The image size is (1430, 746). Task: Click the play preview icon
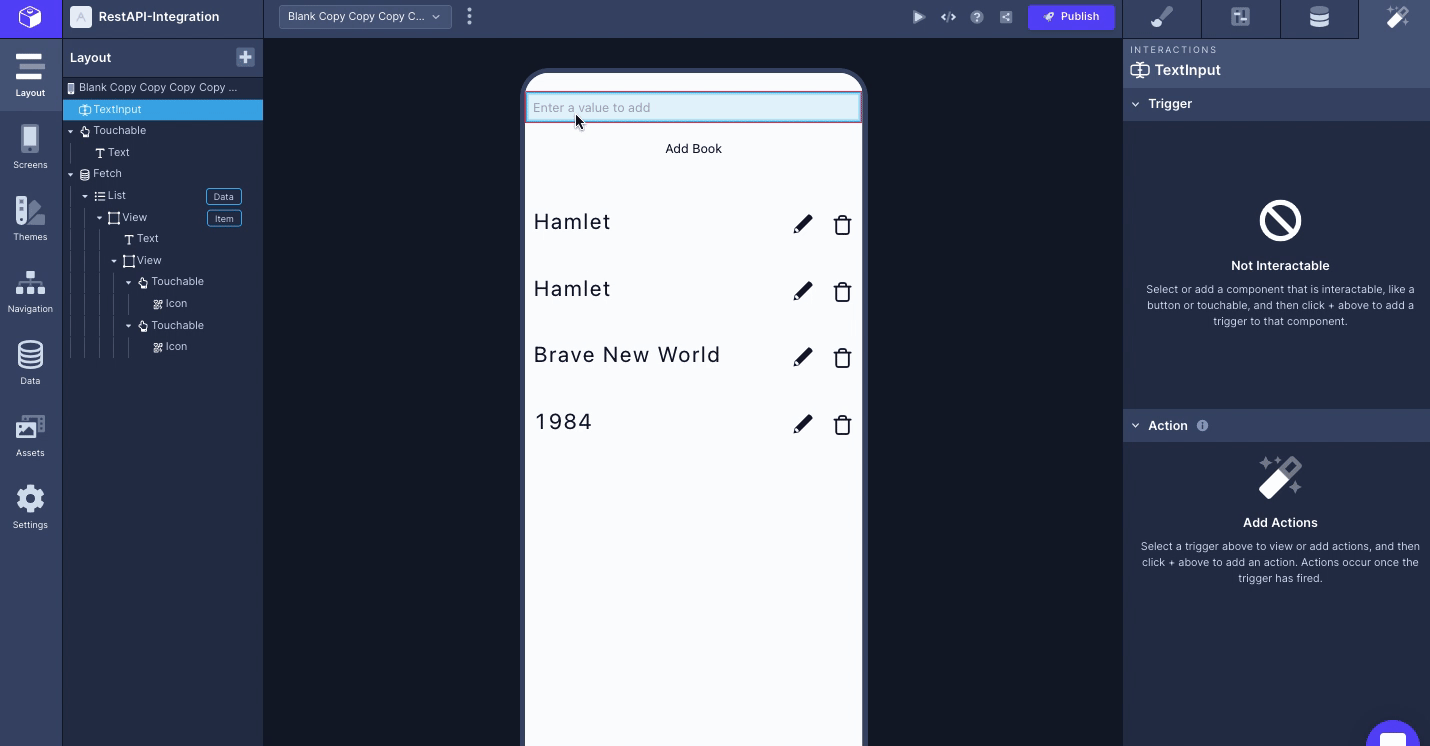coord(919,17)
